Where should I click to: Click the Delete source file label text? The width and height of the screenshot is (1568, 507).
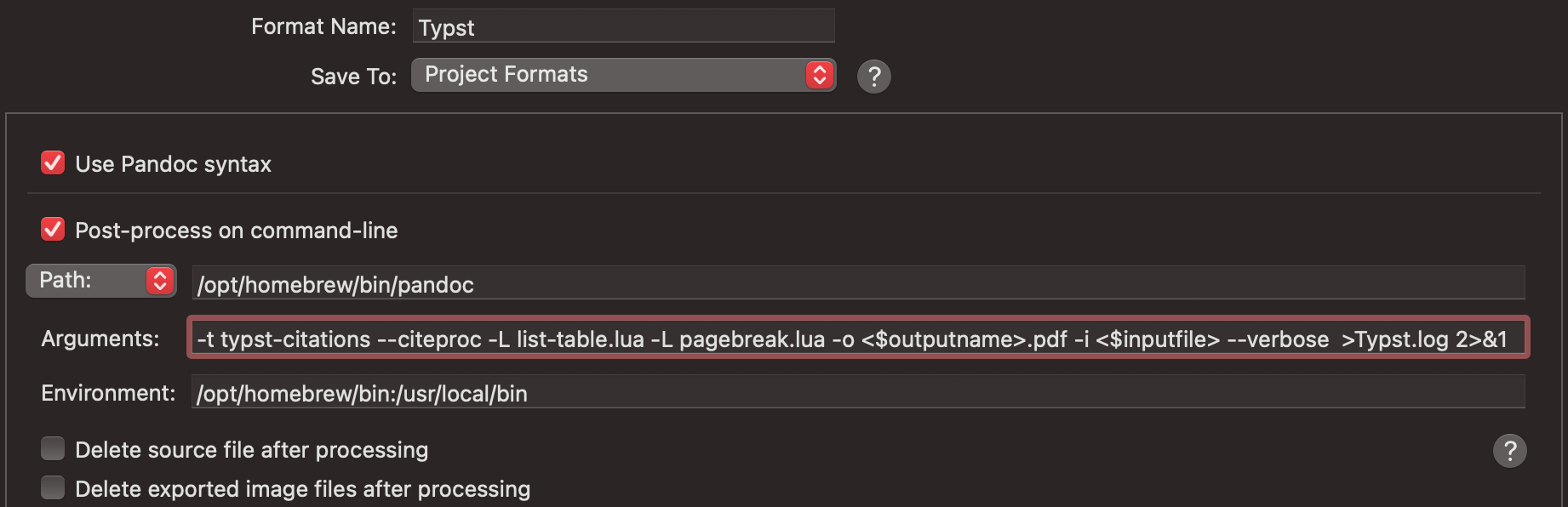(x=252, y=450)
